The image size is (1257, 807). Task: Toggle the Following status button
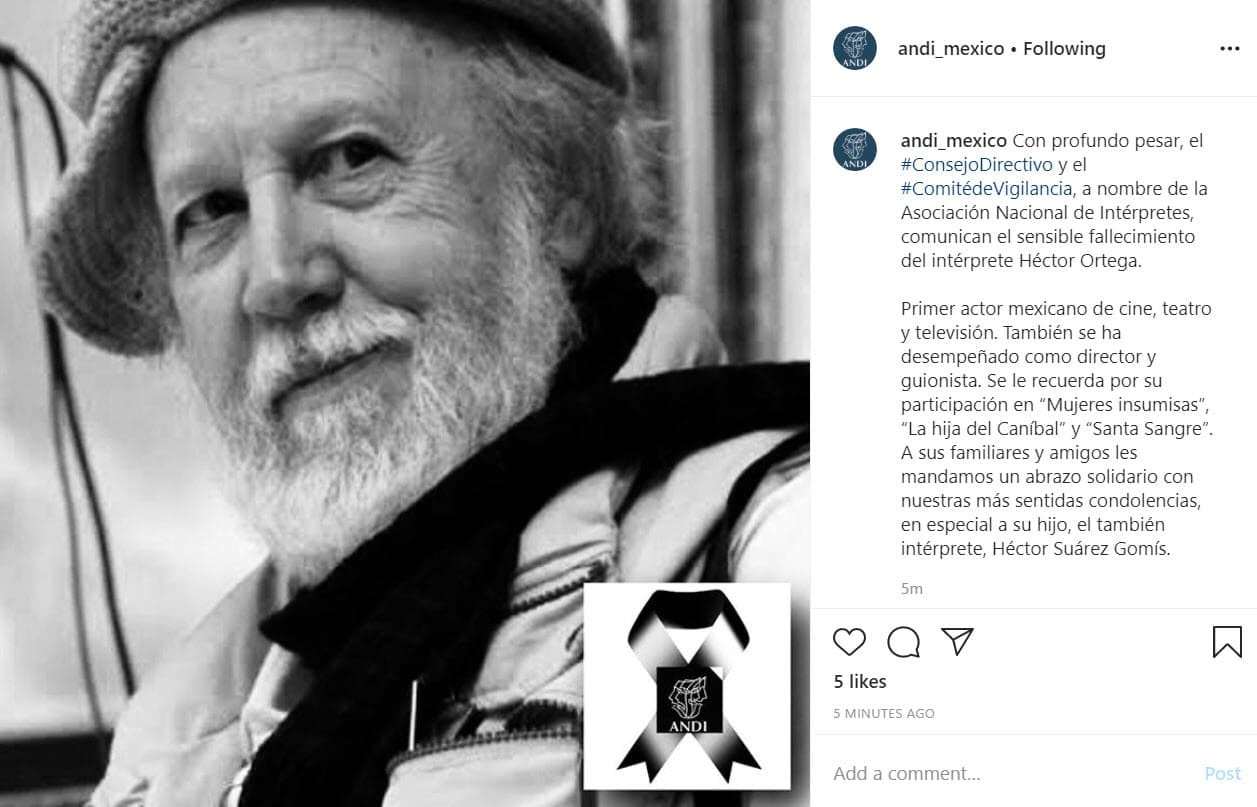tap(1064, 48)
